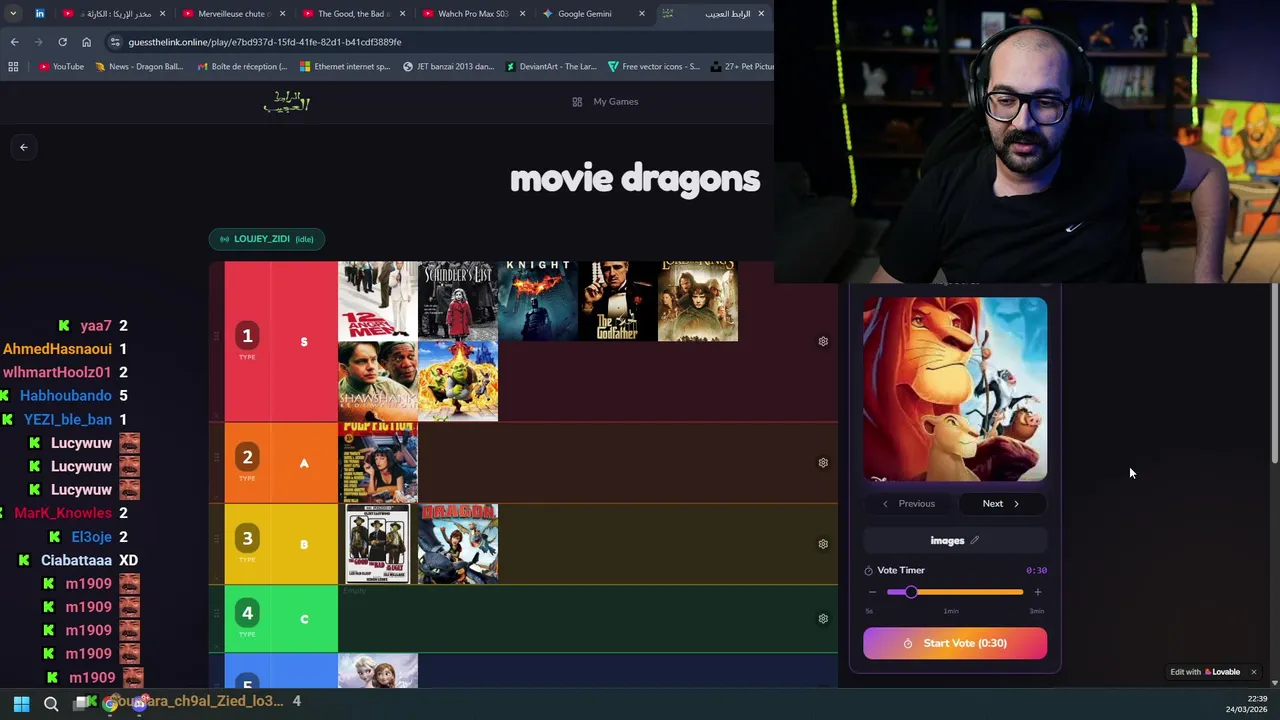1280x720 pixels.
Task: Select the 12 Angry Men poster
Action: (x=378, y=301)
